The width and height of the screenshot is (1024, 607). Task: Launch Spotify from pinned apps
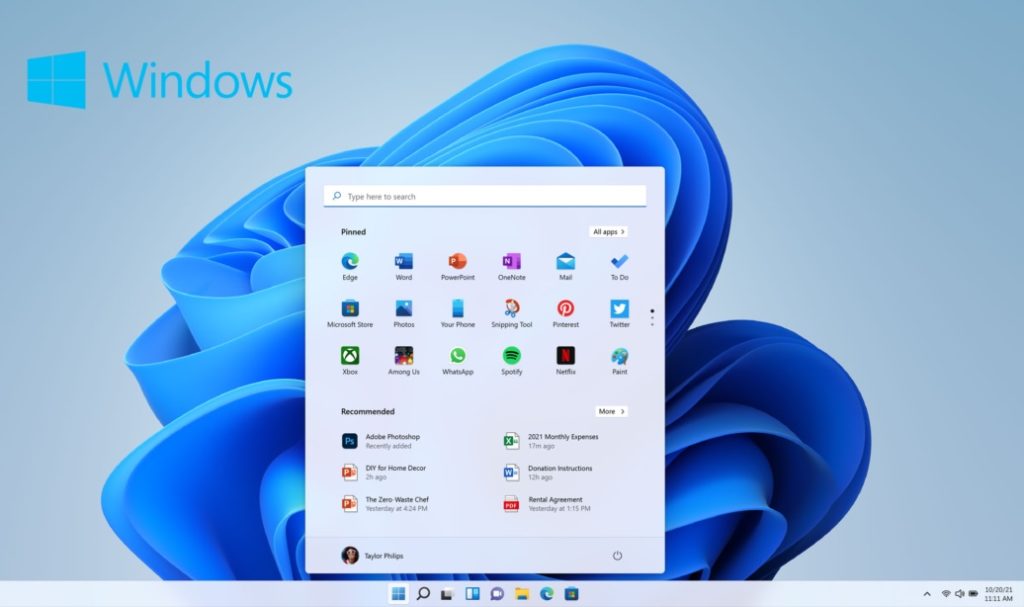[511, 361]
